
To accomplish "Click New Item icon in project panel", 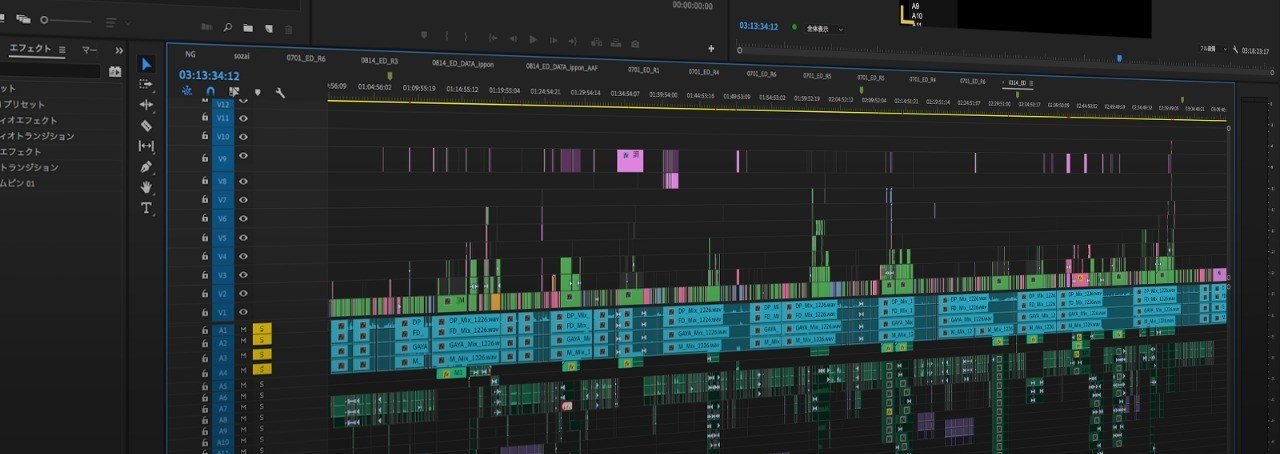I will tap(268, 30).
